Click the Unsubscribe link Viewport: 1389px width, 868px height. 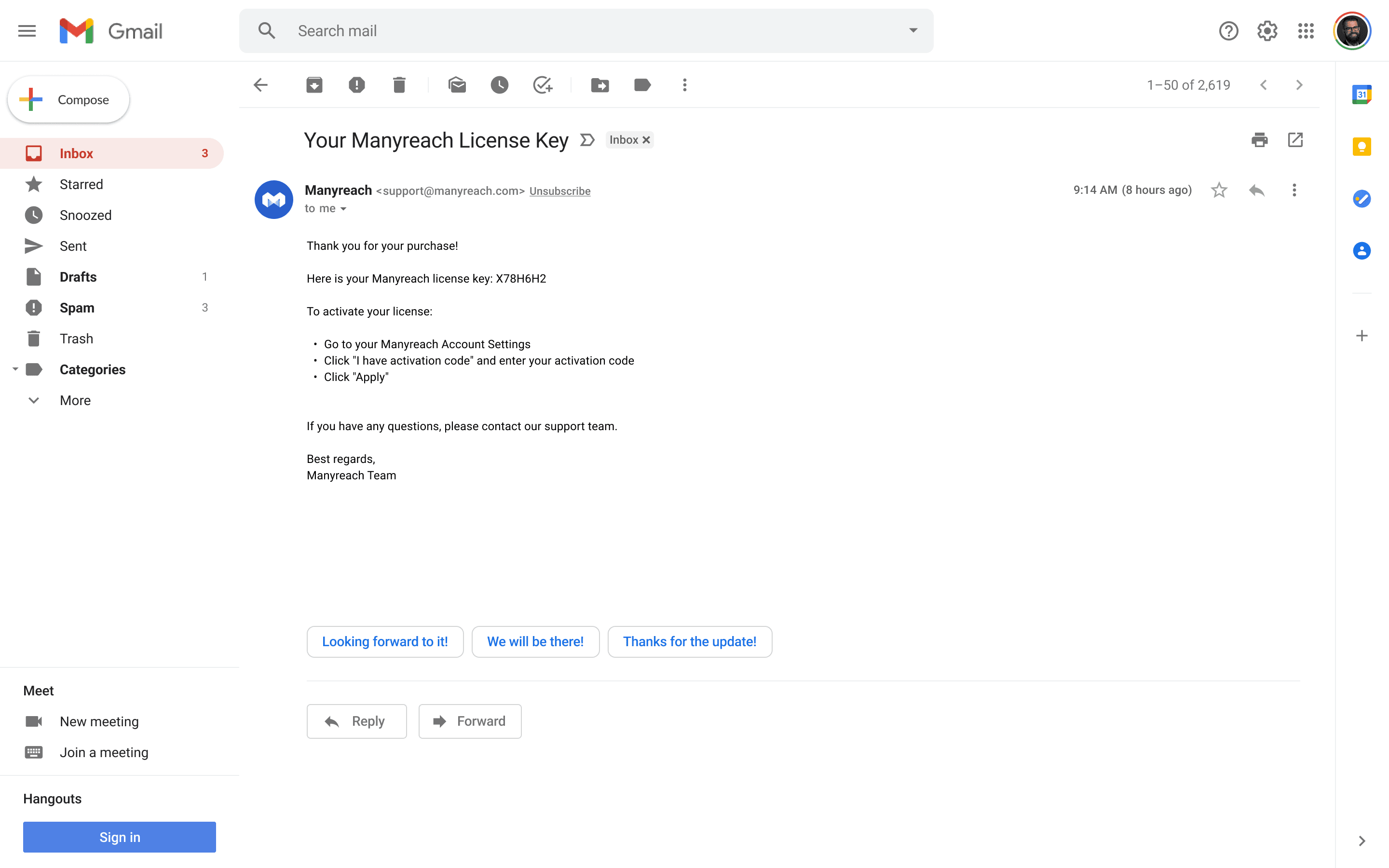pyautogui.click(x=559, y=191)
